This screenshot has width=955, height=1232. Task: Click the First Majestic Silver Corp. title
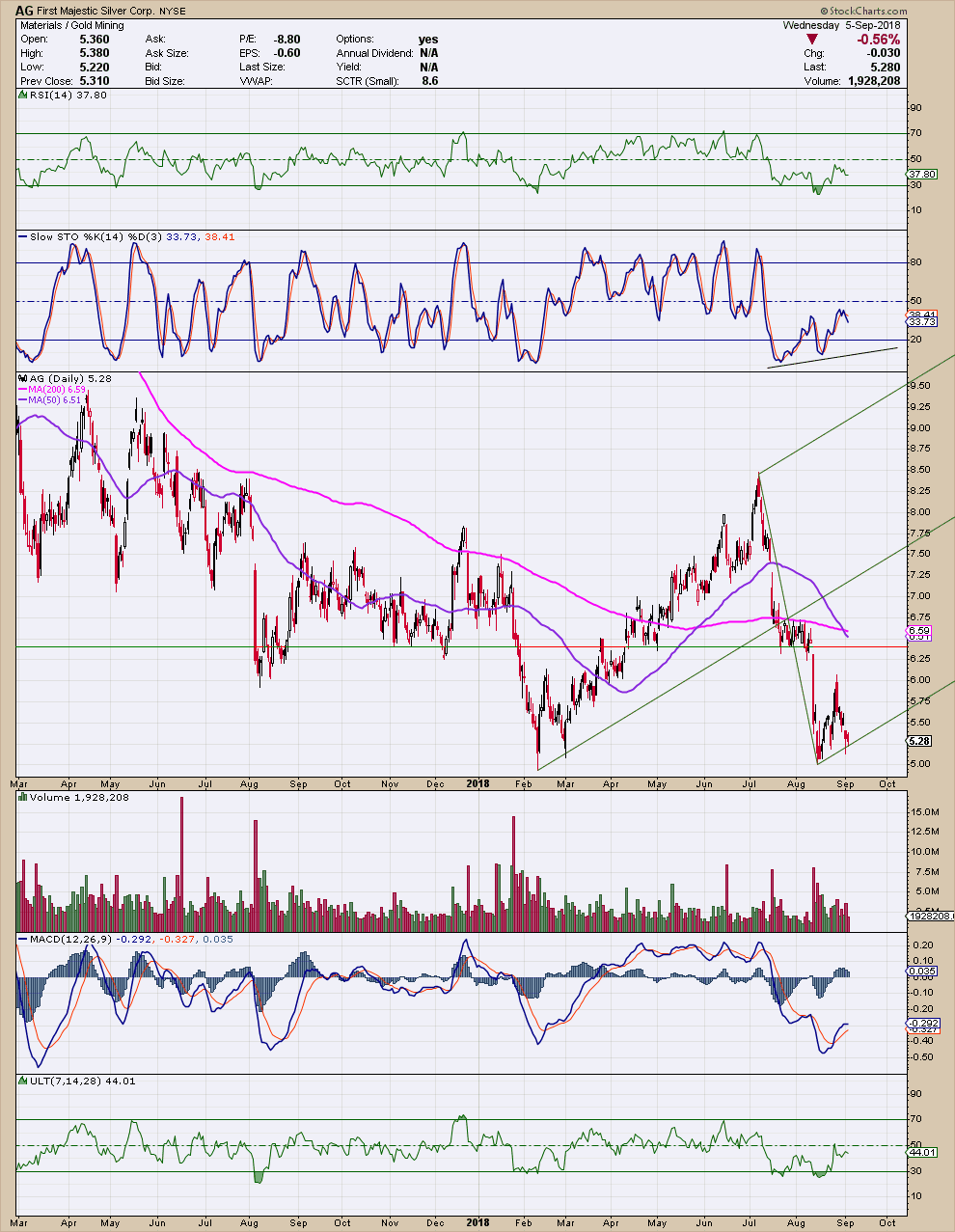[96, 12]
